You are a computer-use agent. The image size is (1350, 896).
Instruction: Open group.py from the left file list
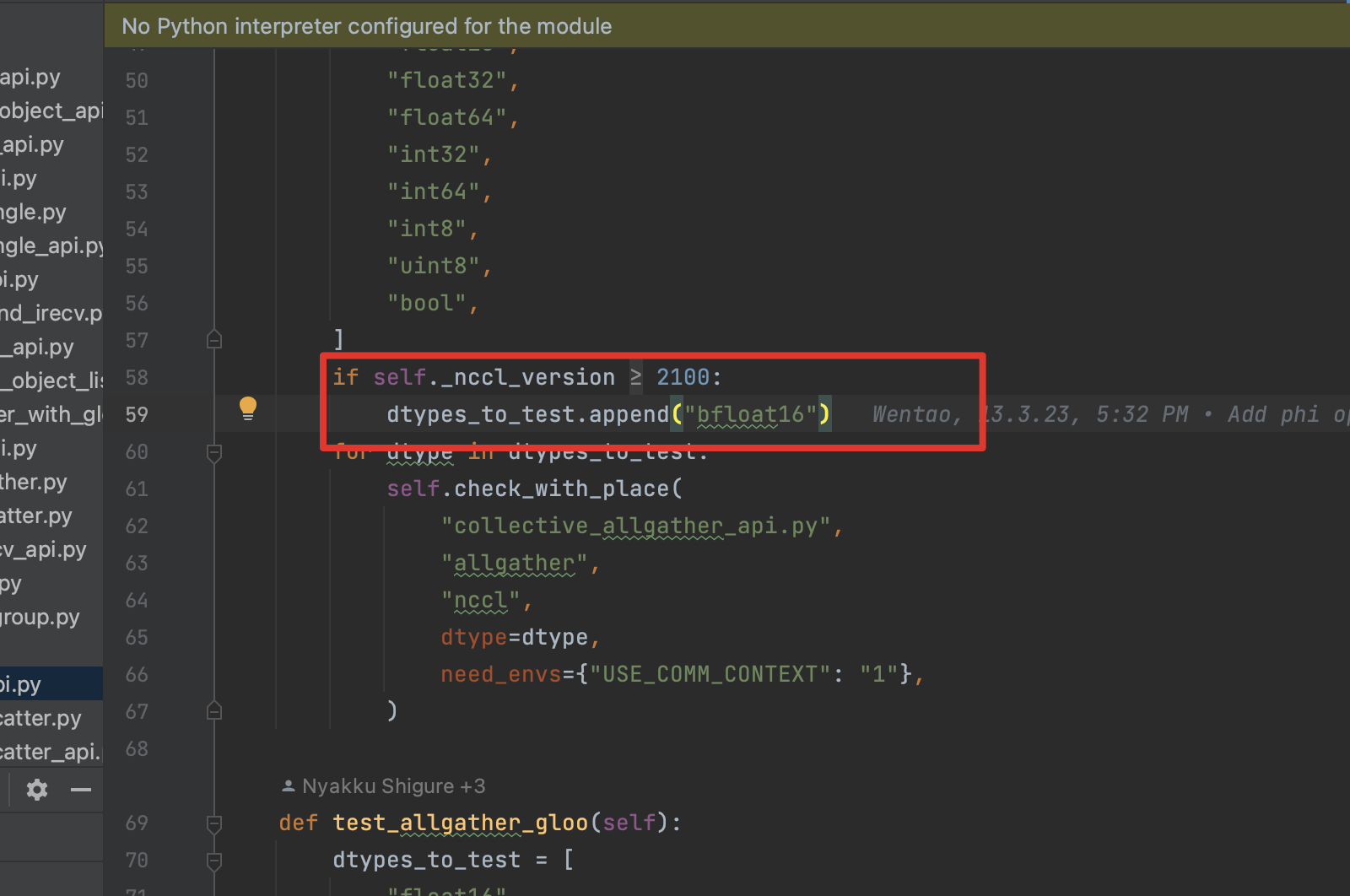[40, 617]
